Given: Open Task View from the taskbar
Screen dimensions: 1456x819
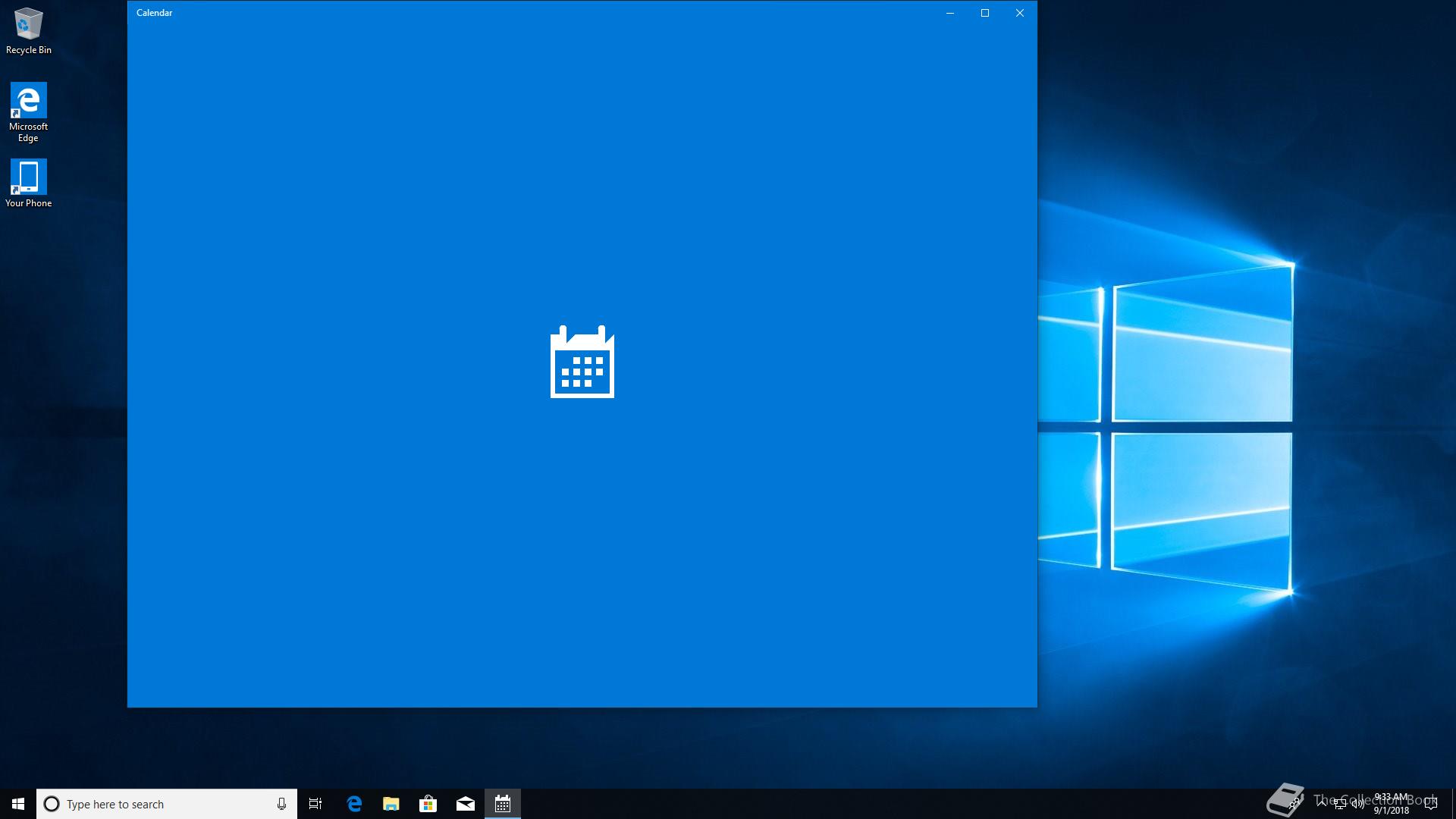Looking at the screenshot, I should [x=315, y=804].
